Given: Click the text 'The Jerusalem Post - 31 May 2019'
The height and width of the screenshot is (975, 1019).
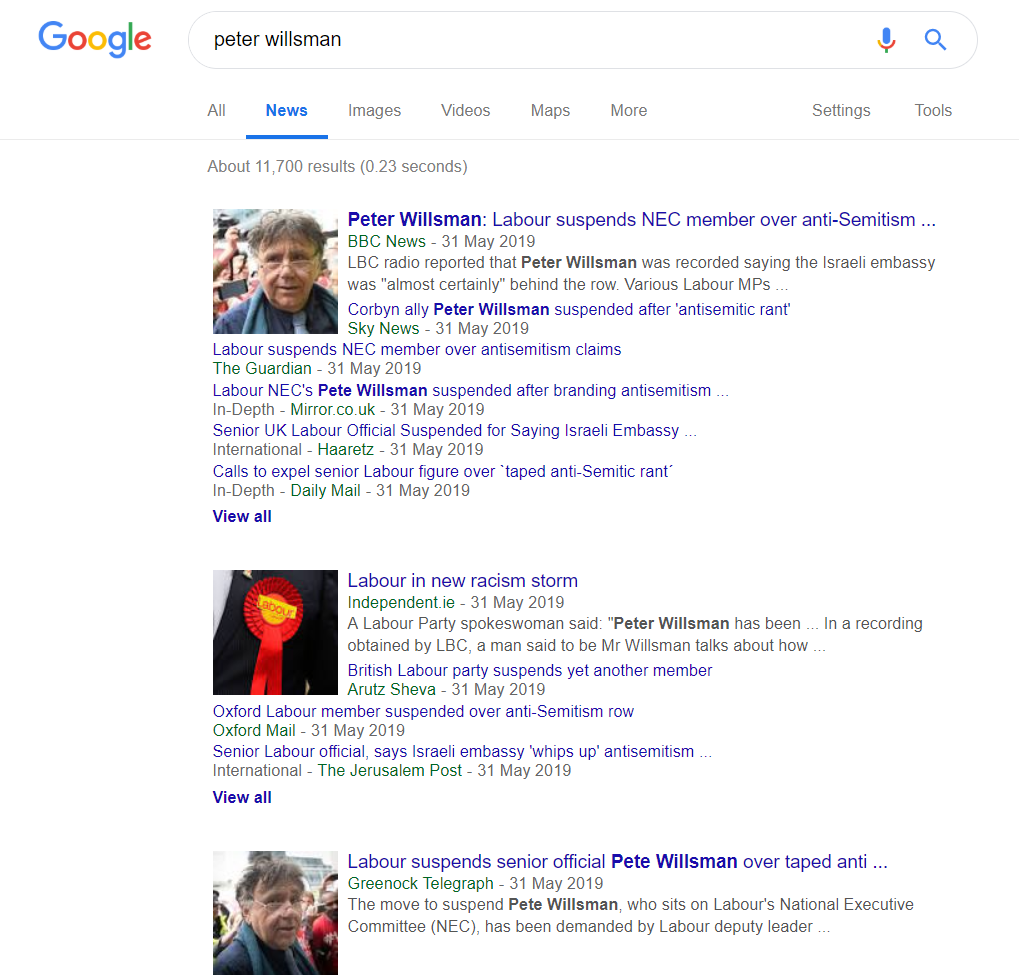Looking at the screenshot, I should 445,771.
